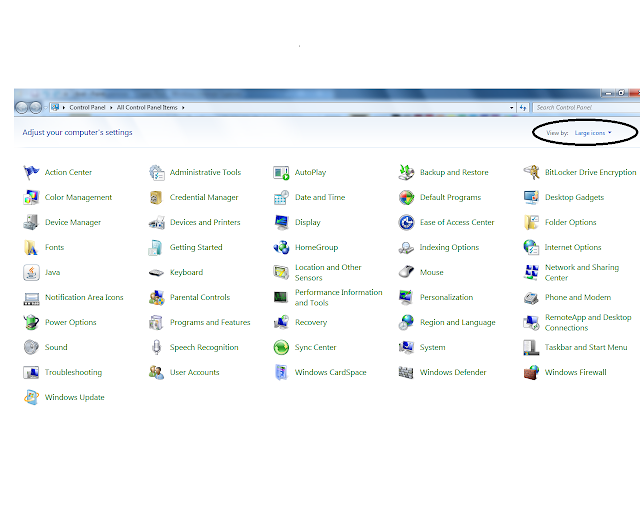Image resolution: width=640 pixels, height=512 pixels.
Task: Open Taskbar and Start Menu link
Action: tap(586, 347)
